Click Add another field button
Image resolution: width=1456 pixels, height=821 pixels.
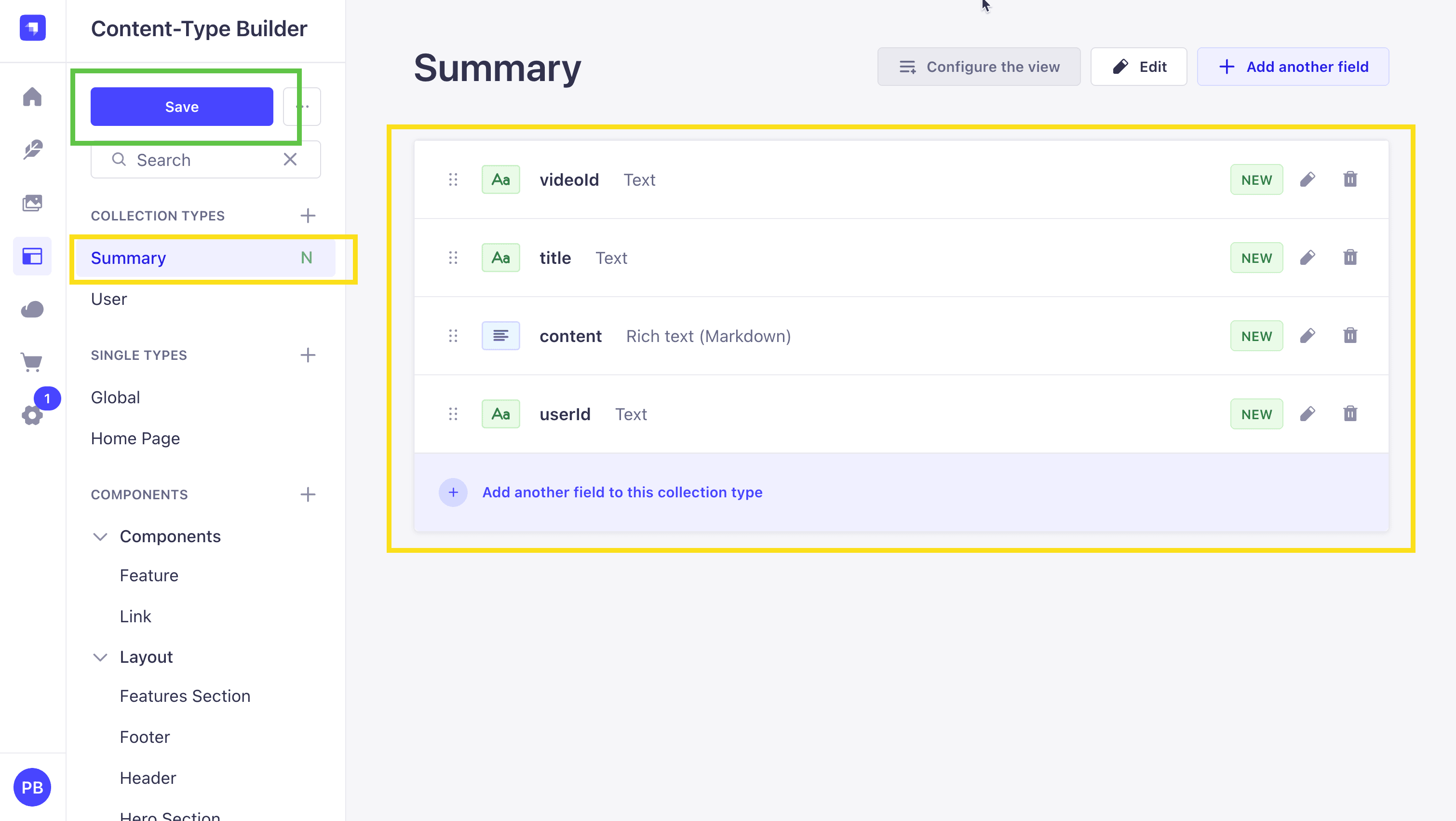tap(1293, 67)
